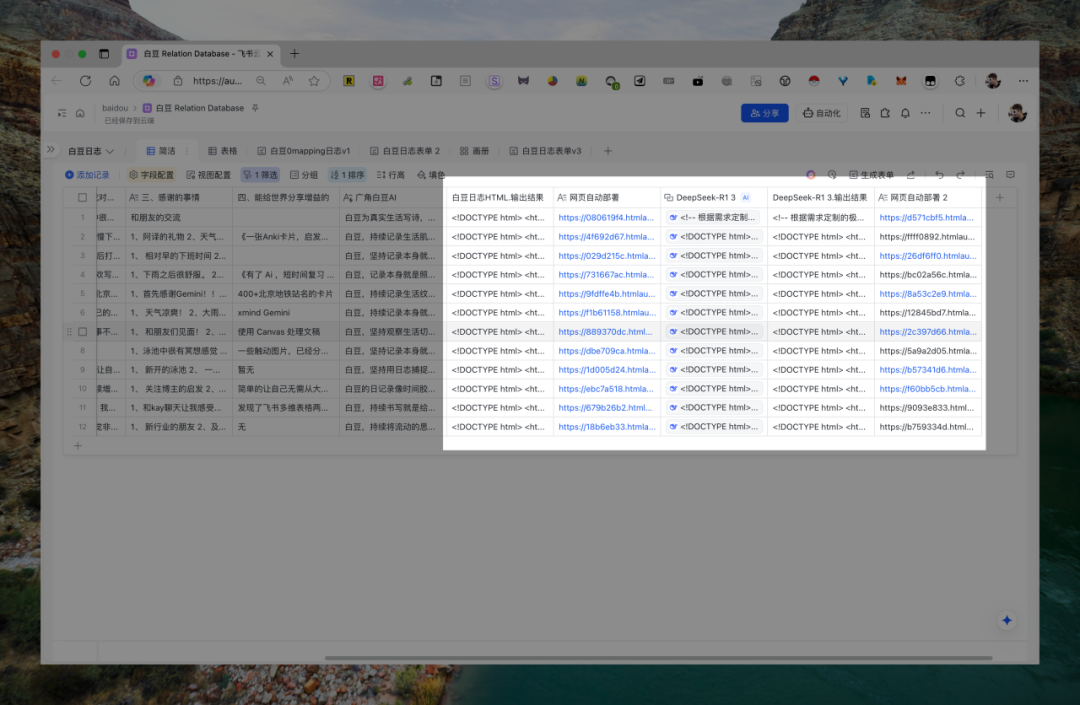1080x705 pixels.
Task: Click the blue 分享 share button
Action: (x=765, y=113)
